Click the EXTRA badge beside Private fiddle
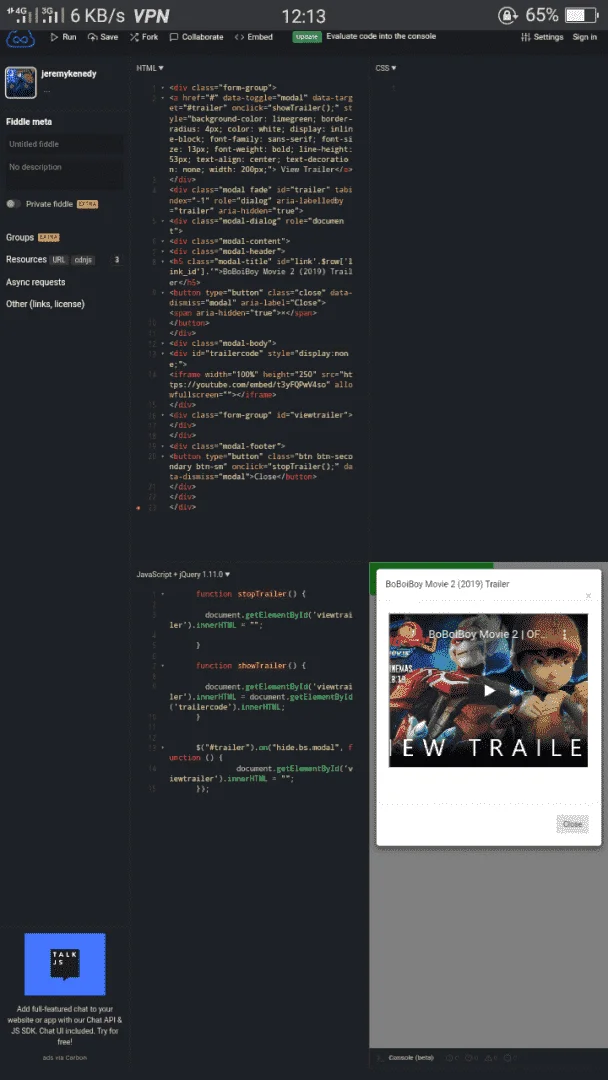This screenshot has width=608, height=1080. (87, 205)
